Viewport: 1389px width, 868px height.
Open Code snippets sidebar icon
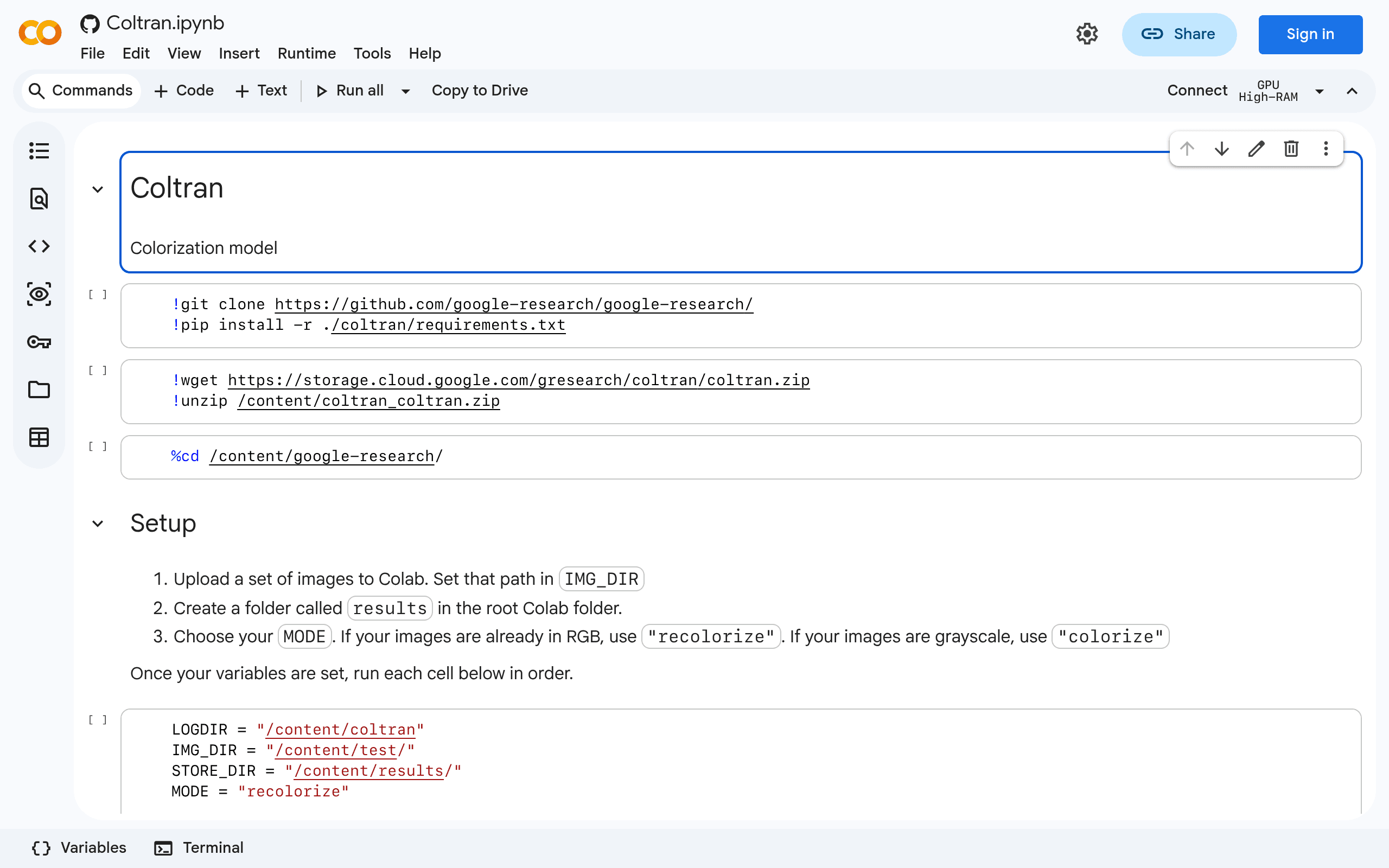(39, 246)
